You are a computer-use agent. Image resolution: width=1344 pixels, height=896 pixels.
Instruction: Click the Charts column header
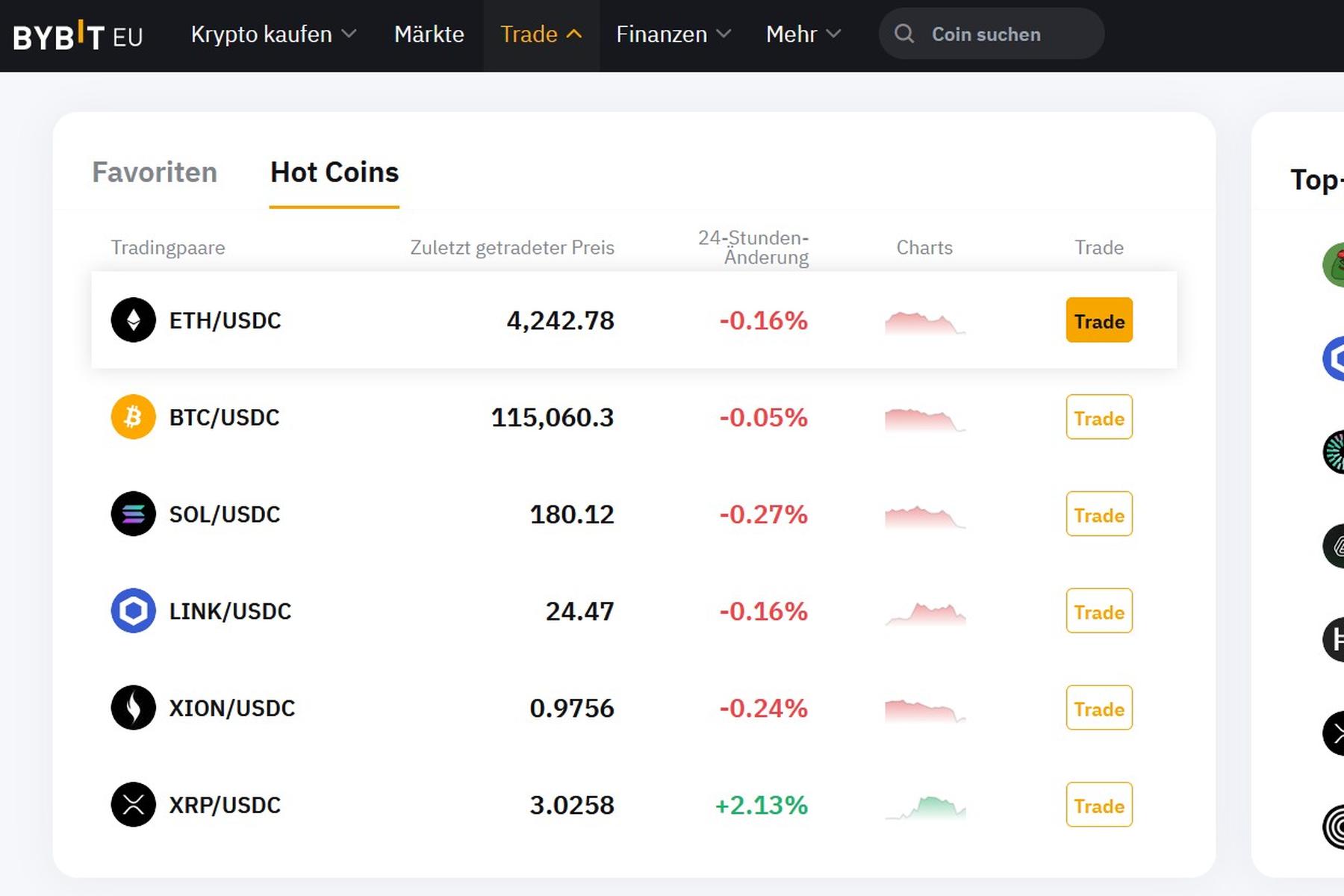pyautogui.click(x=924, y=248)
